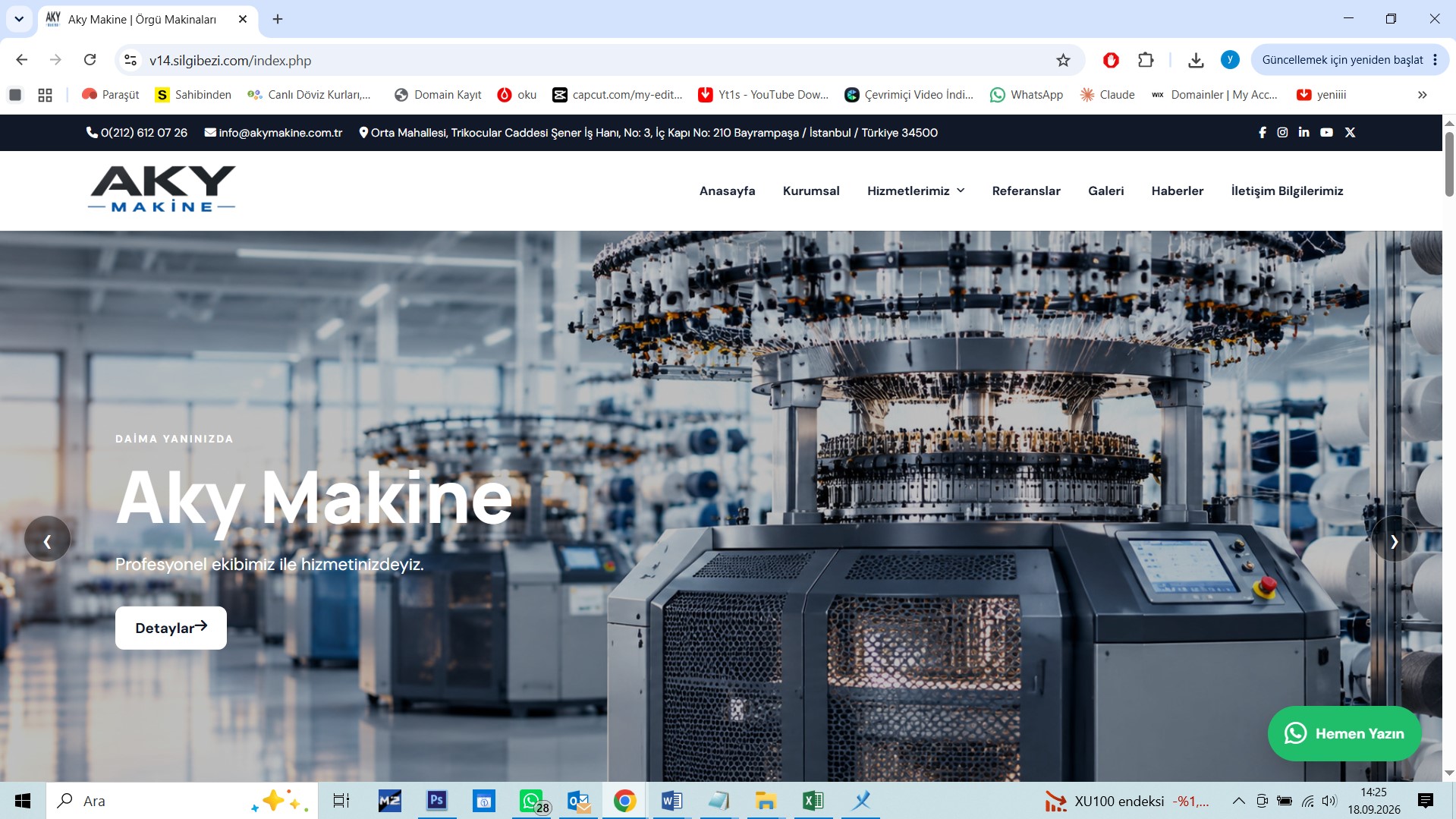Expand the Hizmetlerimiz dropdown menu

coord(916,191)
